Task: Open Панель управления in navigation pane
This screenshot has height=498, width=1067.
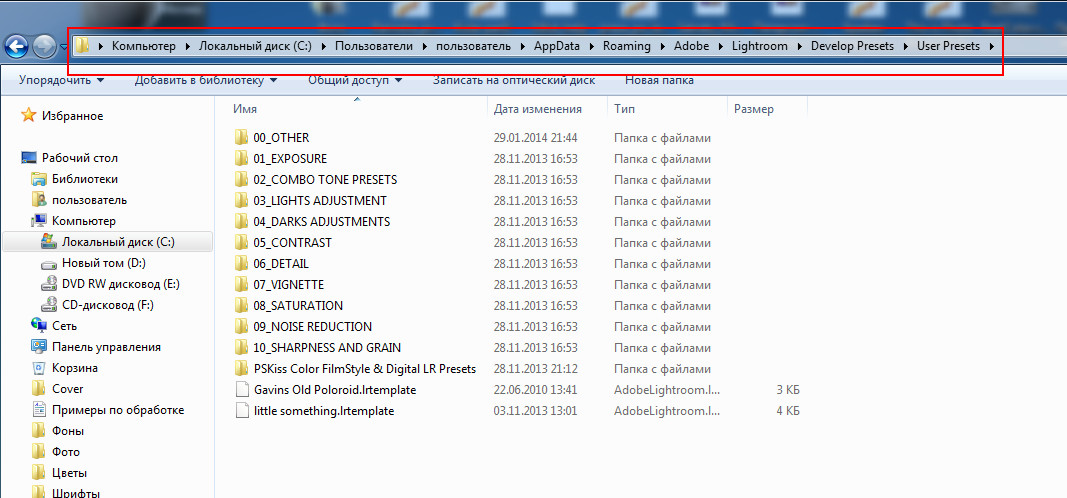Action: (x=106, y=347)
